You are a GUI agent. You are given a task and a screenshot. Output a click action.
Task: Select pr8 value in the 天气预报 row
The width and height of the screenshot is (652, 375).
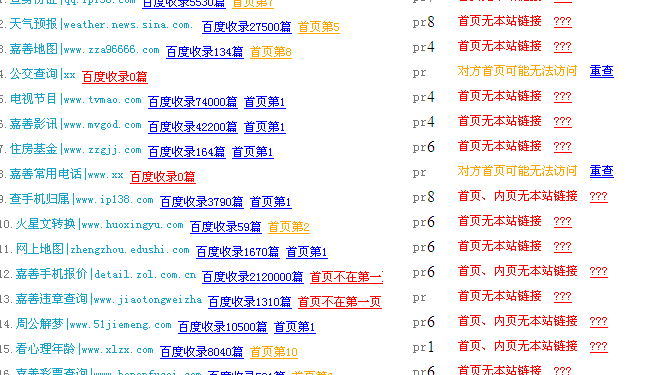point(424,22)
